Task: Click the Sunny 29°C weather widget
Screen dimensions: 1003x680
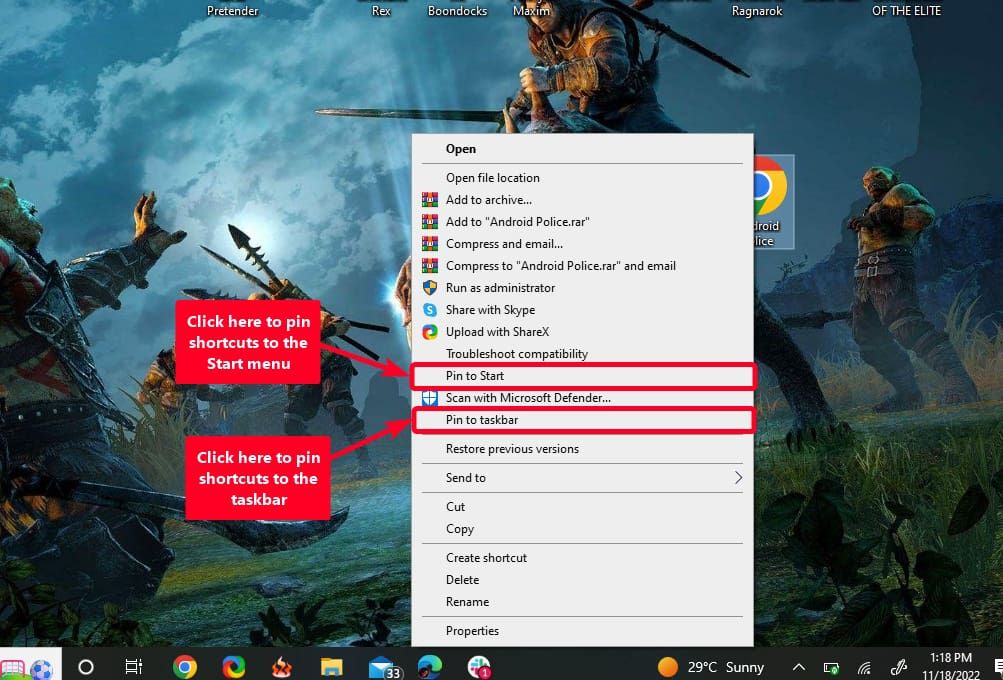Action: point(711,667)
